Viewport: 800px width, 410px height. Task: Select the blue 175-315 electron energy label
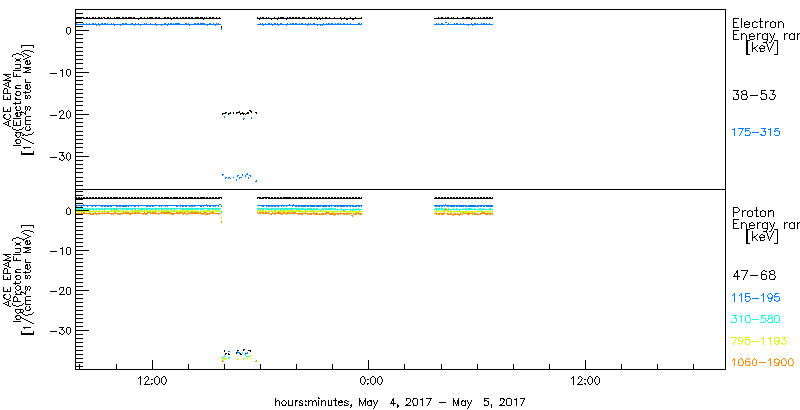pyautogui.click(x=756, y=133)
